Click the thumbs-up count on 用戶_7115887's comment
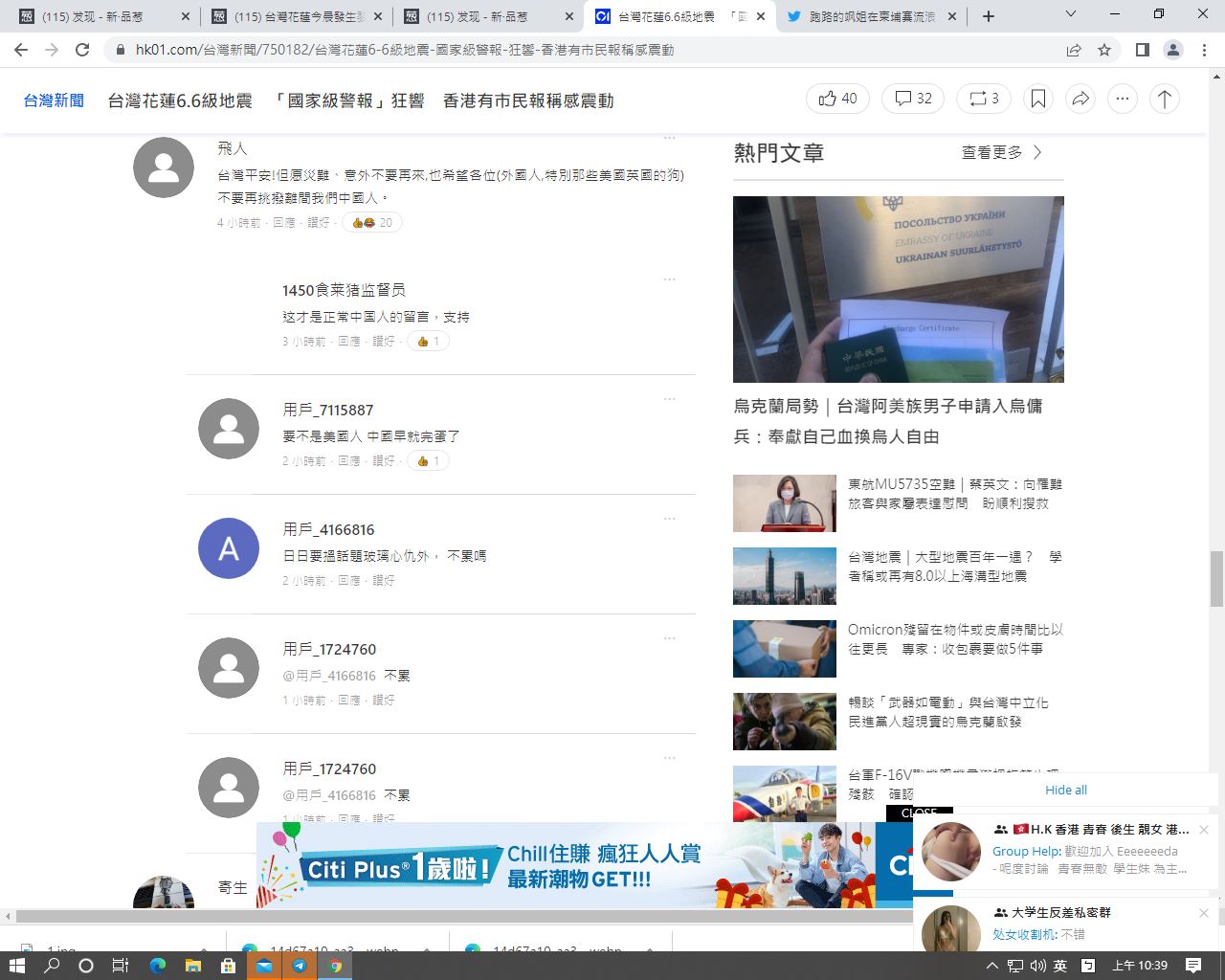Image resolution: width=1225 pixels, height=980 pixels. tap(428, 460)
